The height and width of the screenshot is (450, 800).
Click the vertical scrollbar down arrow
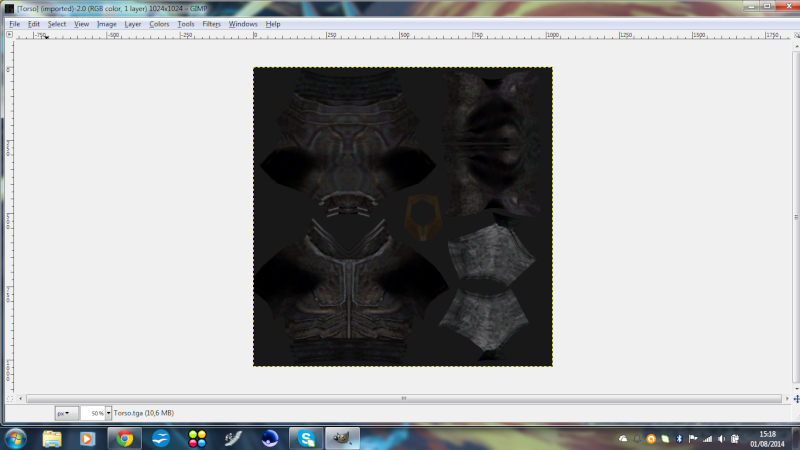[796, 389]
